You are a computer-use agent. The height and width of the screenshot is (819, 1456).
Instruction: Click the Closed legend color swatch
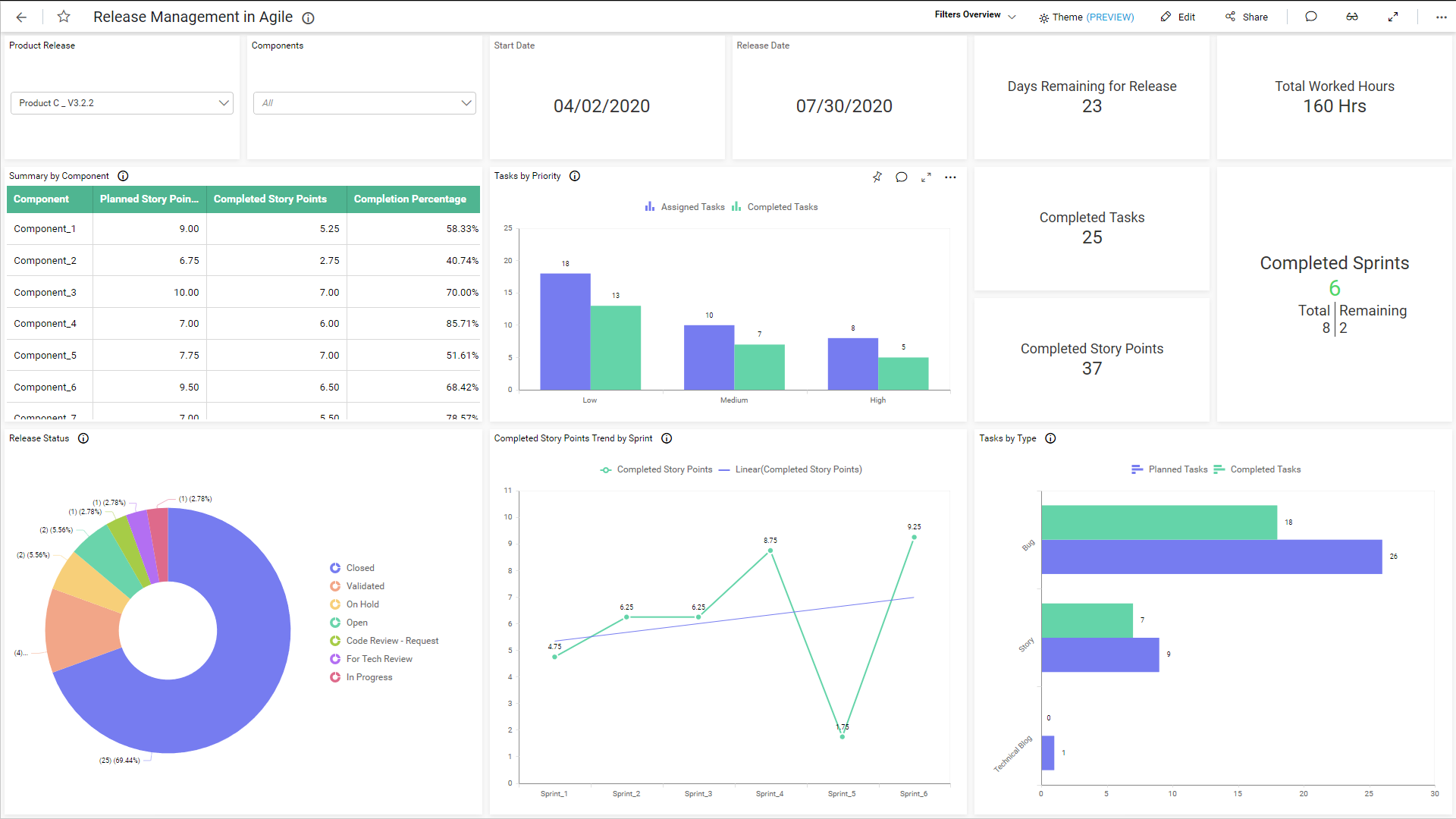coord(335,567)
